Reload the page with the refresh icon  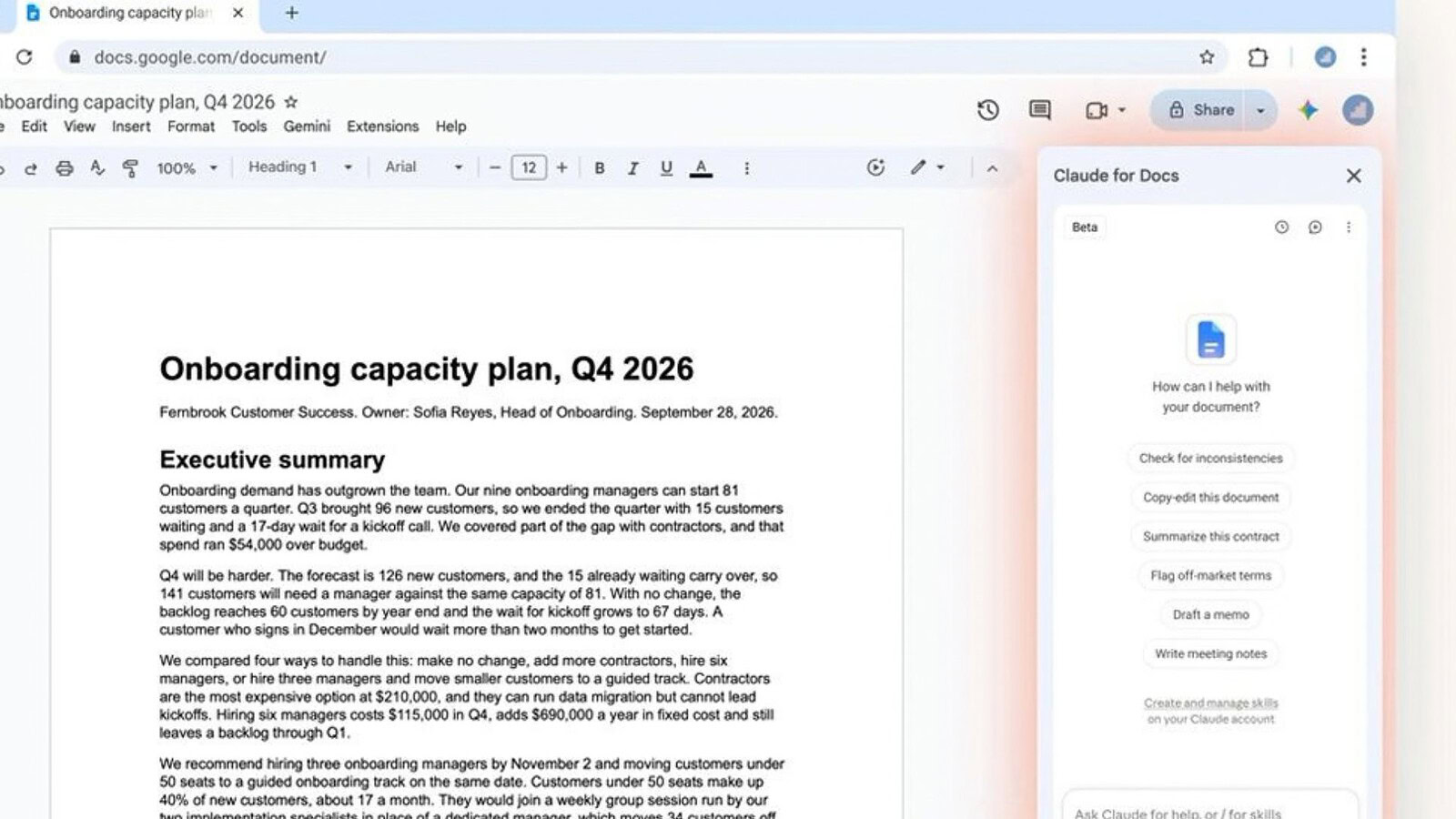[25, 57]
